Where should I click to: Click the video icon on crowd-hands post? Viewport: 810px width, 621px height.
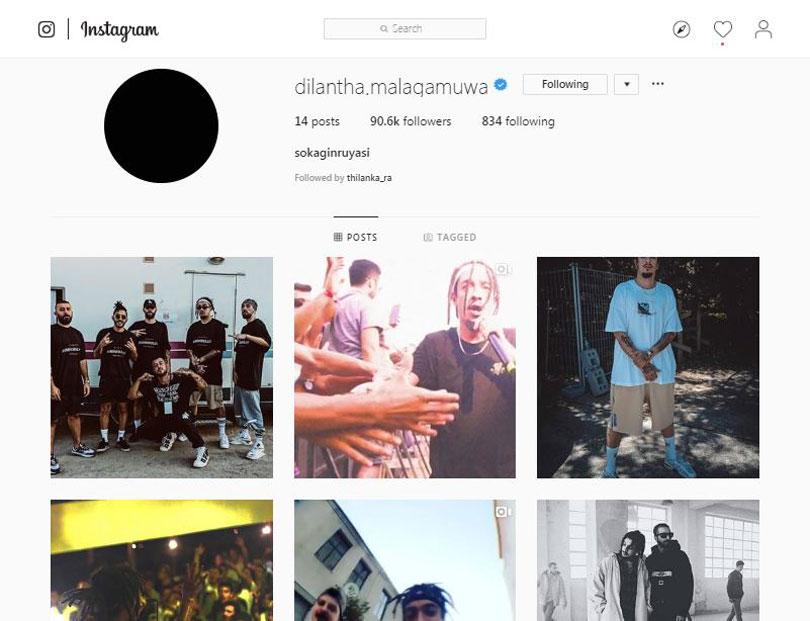click(x=503, y=269)
